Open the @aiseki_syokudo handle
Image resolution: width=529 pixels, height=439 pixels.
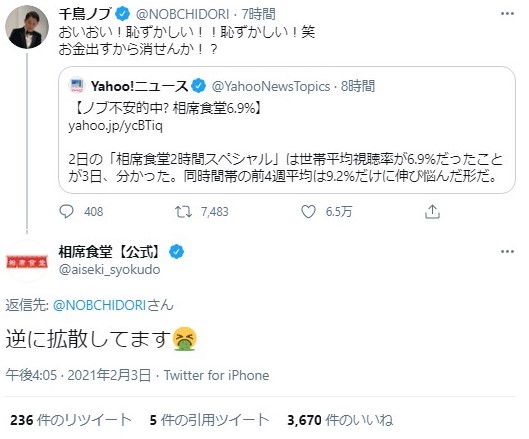tap(109, 270)
